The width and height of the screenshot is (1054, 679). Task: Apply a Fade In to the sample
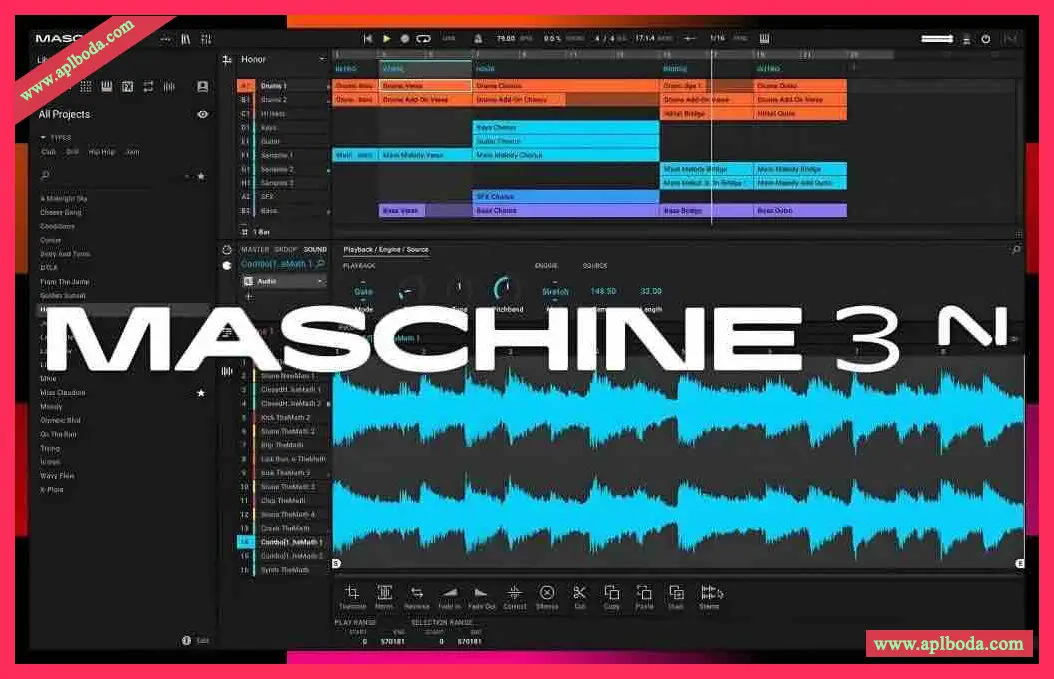pos(449,592)
